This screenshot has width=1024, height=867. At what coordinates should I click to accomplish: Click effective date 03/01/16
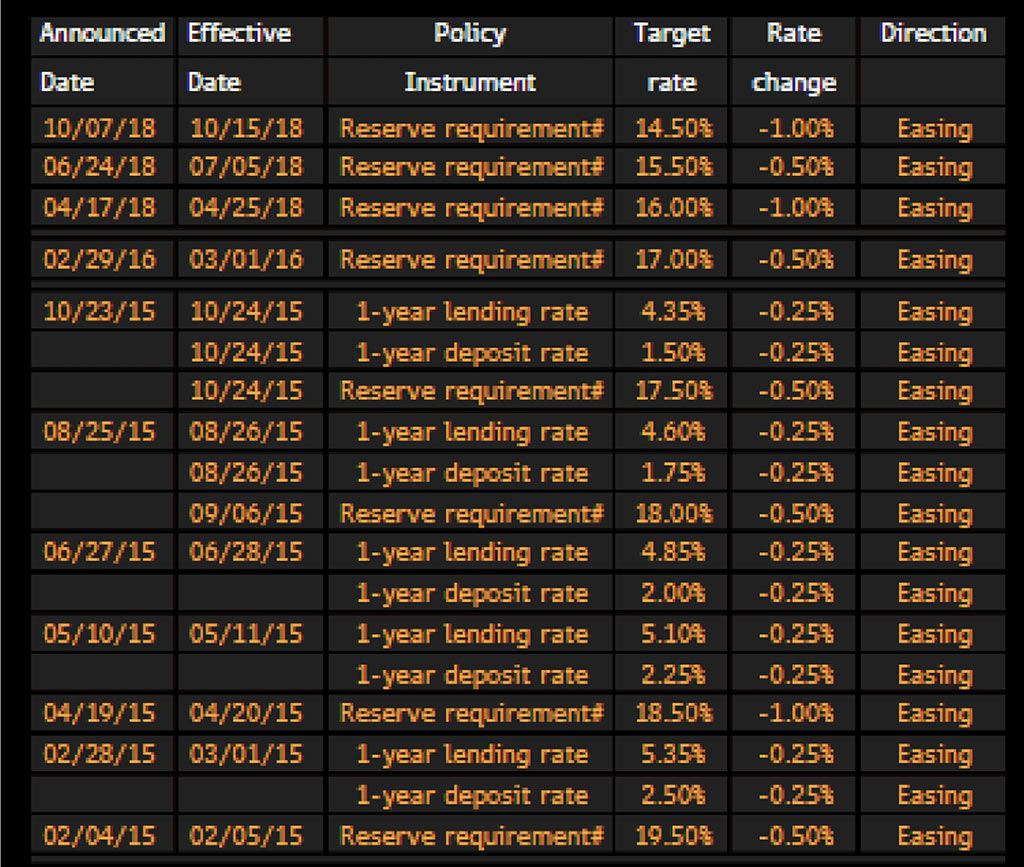247,260
